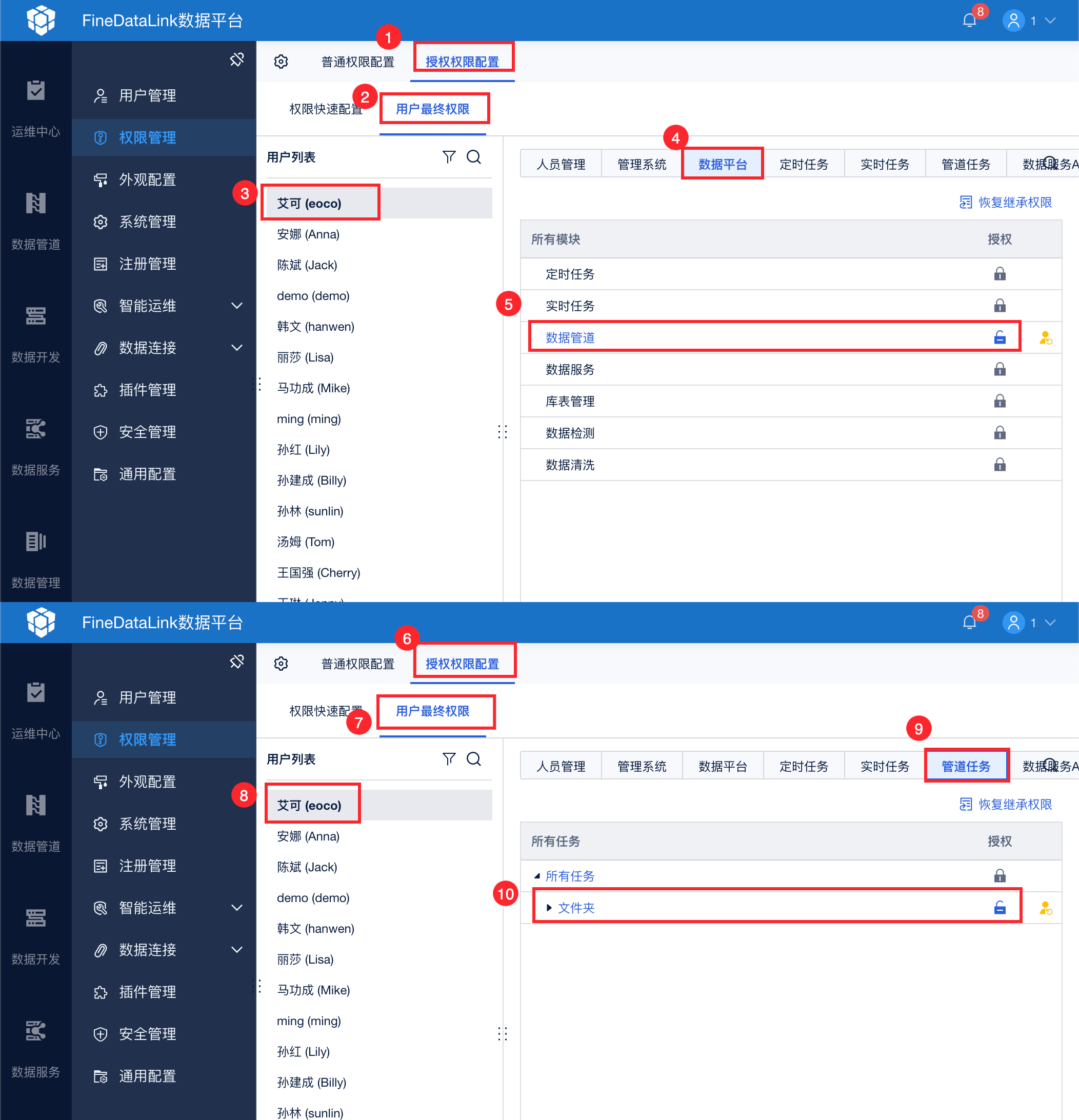The image size is (1079, 1120).
Task: Click yellow user icon beside 文件夹 row
Action: (x=1045, y=907)
